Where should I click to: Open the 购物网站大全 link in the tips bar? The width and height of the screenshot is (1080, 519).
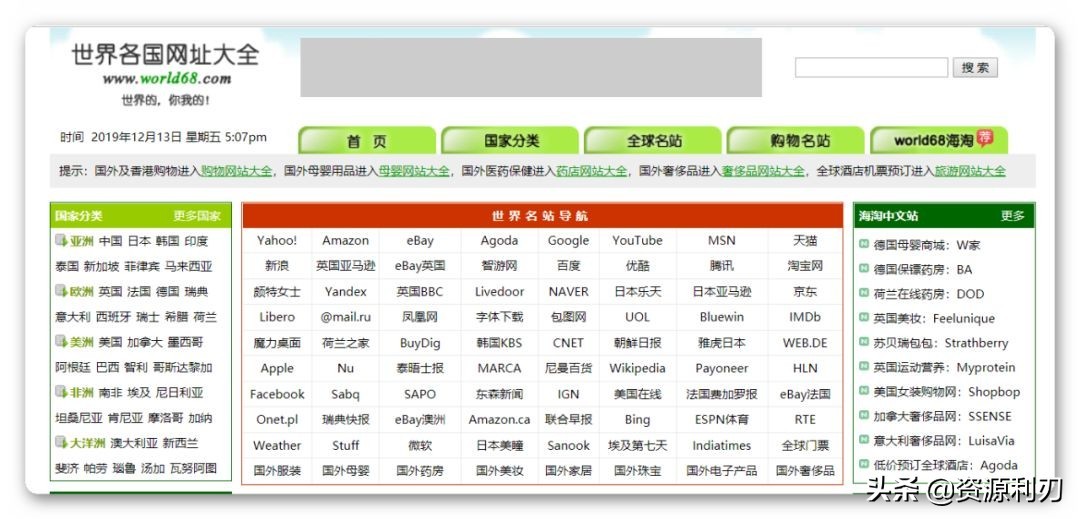click(x=236, y=171)
